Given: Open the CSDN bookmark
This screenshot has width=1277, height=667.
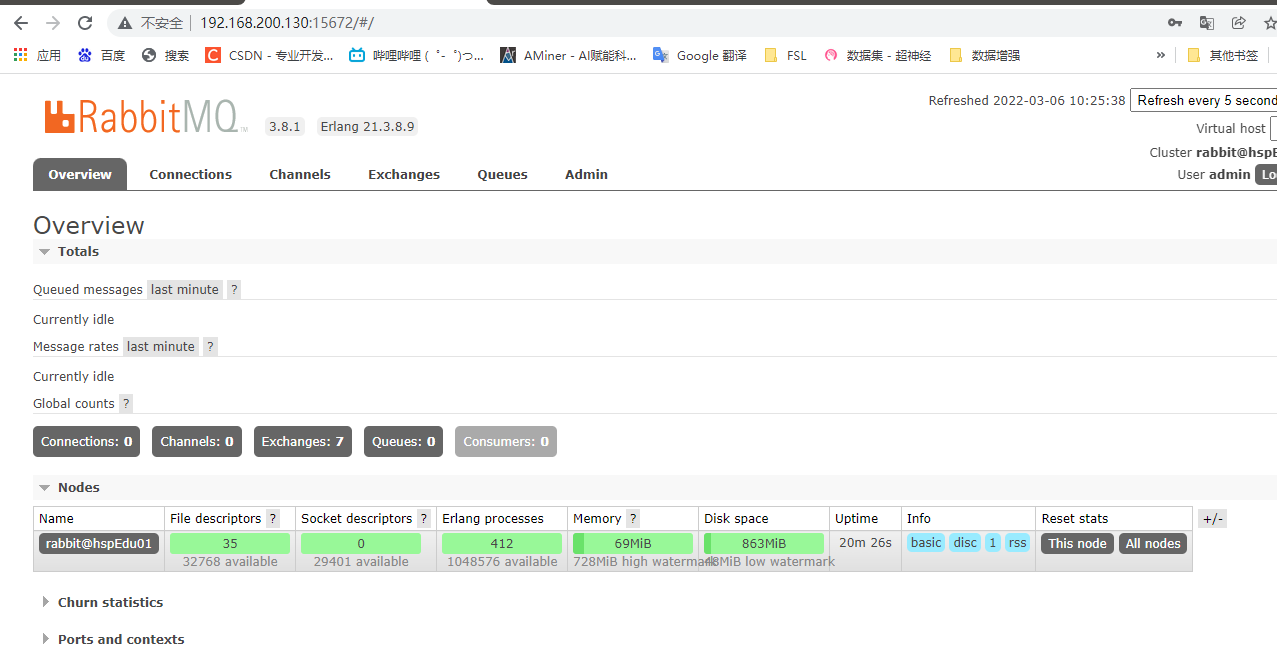Looking at the screenshot, I should (269, 55).
